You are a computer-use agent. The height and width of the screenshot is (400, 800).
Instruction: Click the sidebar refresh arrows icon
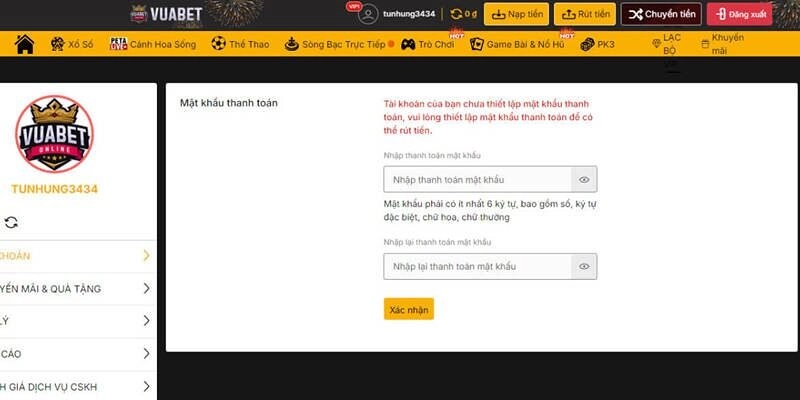11,222
